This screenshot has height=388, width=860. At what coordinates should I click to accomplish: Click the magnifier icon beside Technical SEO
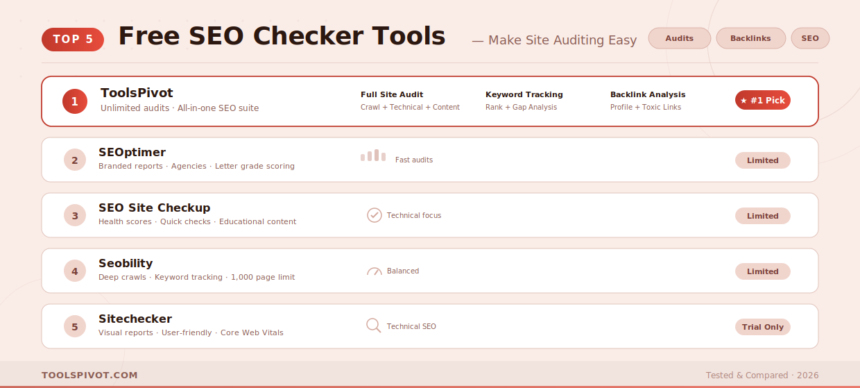374,325
